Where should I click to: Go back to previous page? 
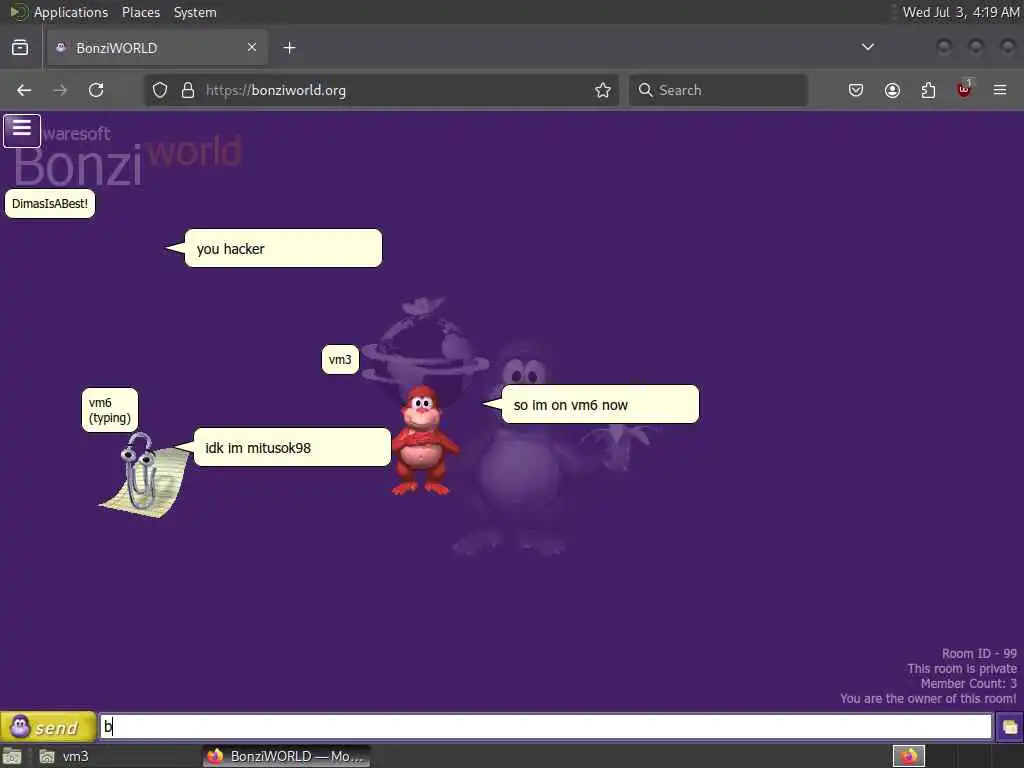pos(24,90)
